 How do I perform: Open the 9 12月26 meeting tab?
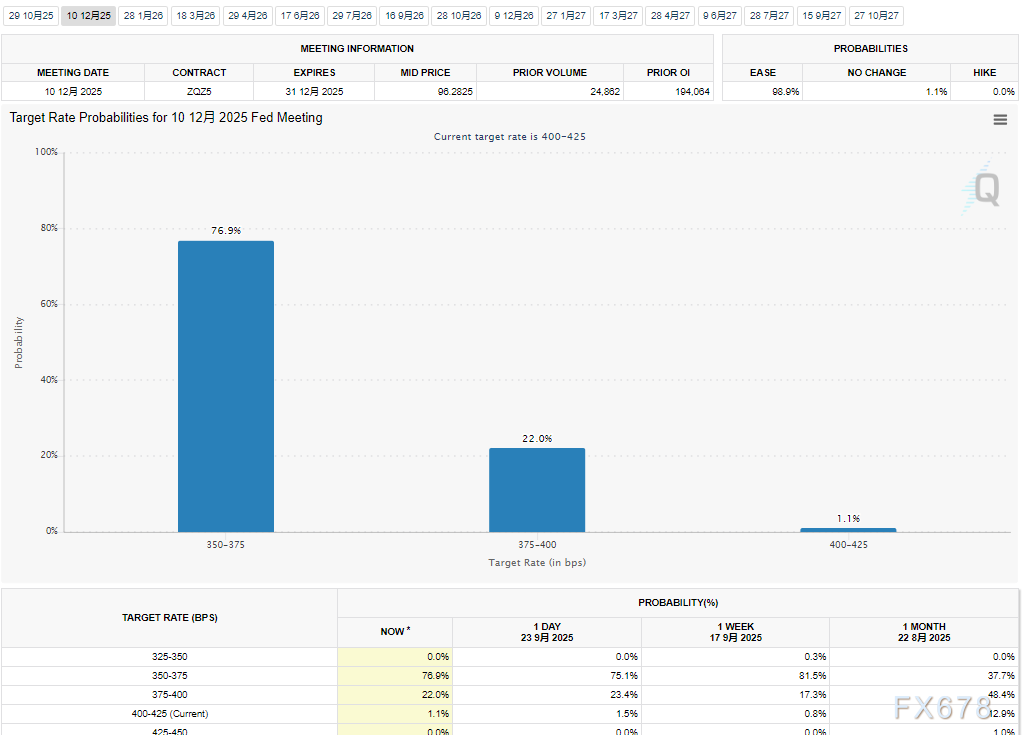(514, 16)
